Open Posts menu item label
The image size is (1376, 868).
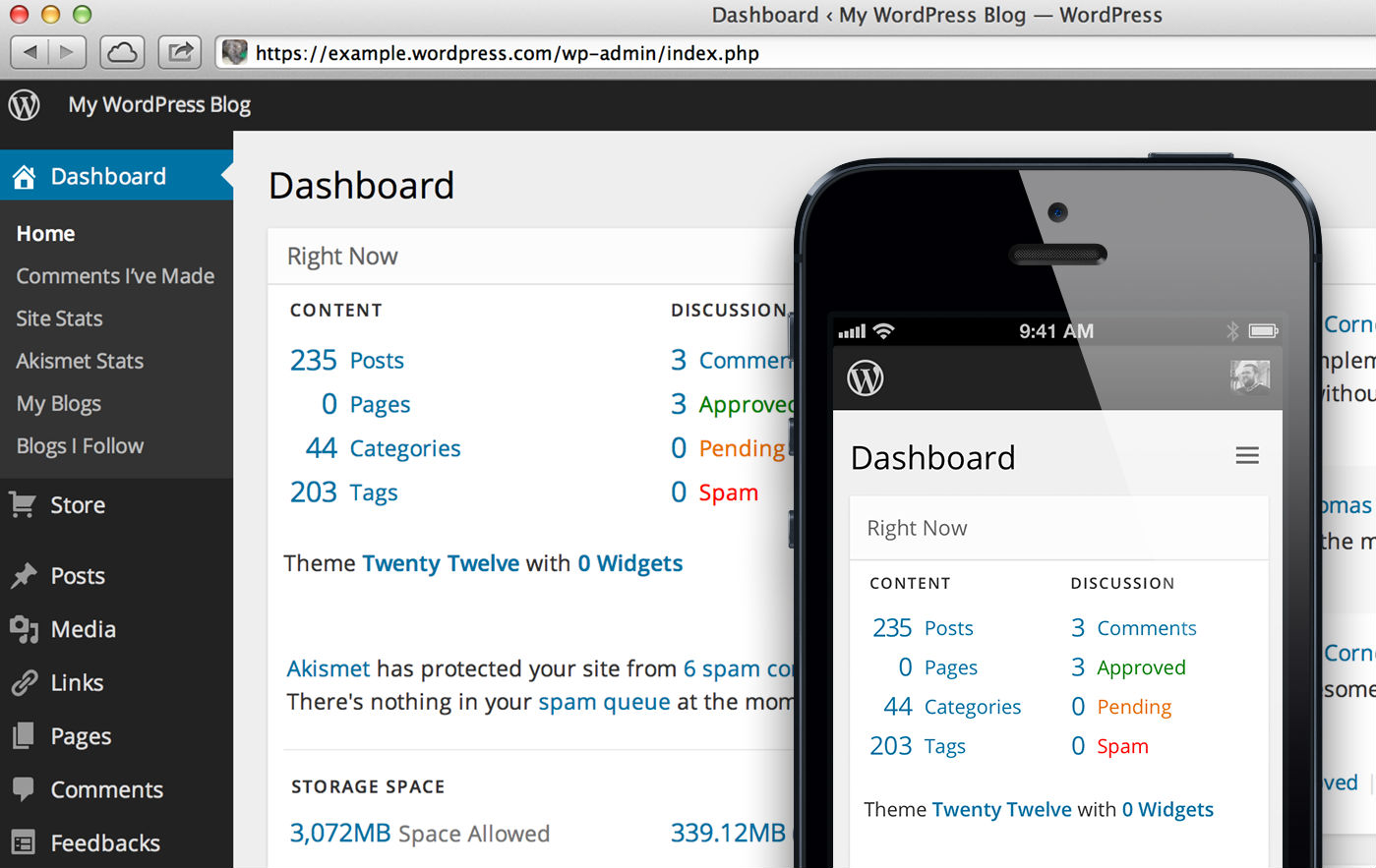(78, 576)
